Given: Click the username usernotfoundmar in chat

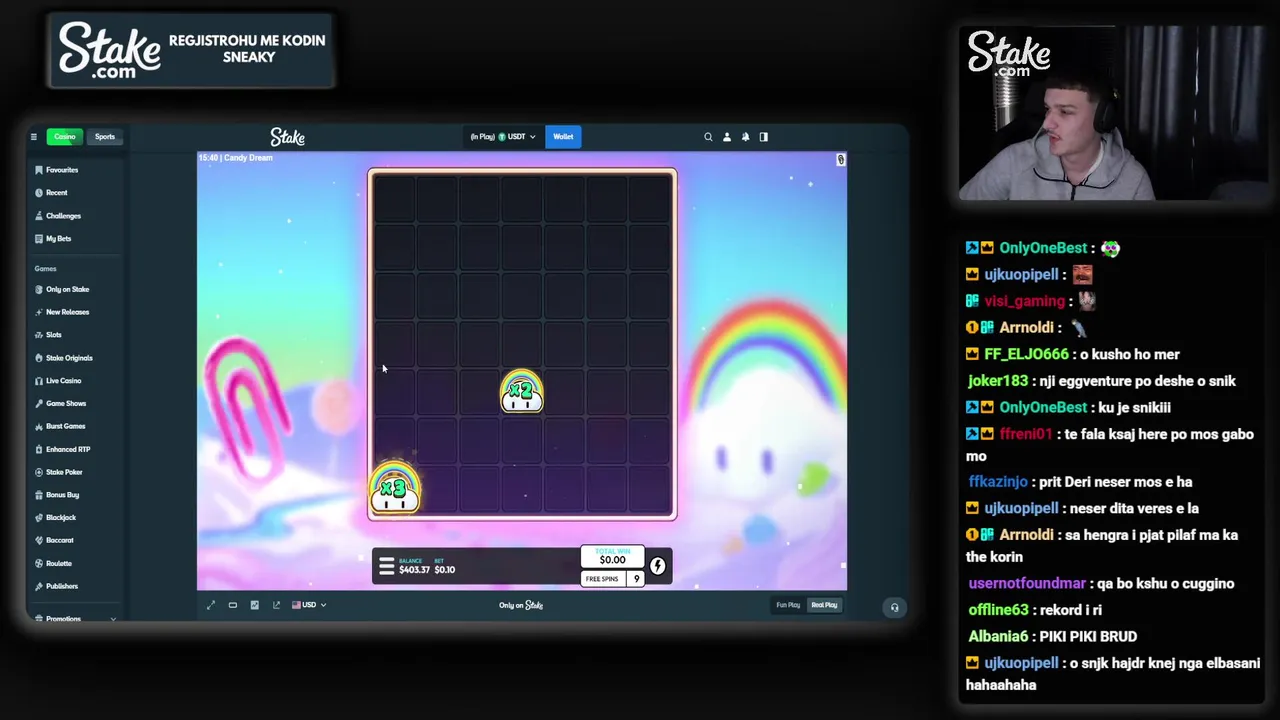Looking at the screenshot, I should [x=1027, y=583].
